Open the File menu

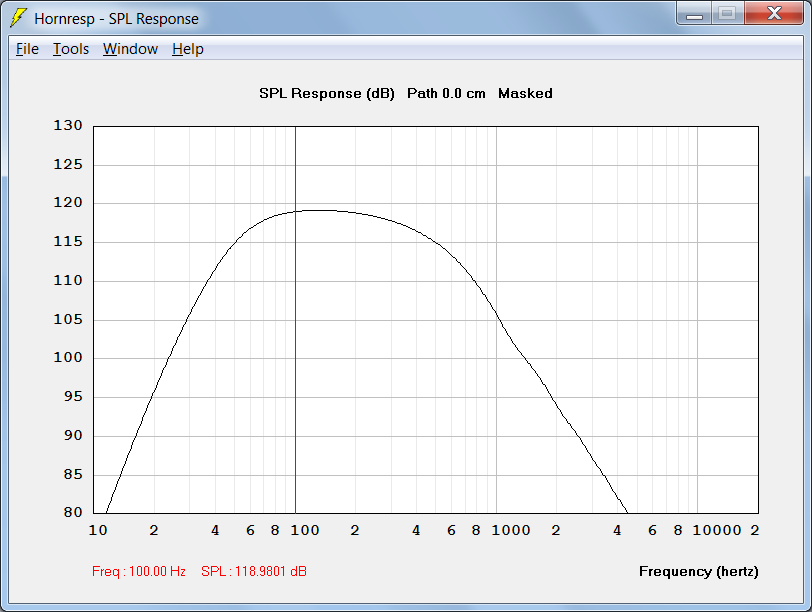pyautogui.click(x=27, y=49)
